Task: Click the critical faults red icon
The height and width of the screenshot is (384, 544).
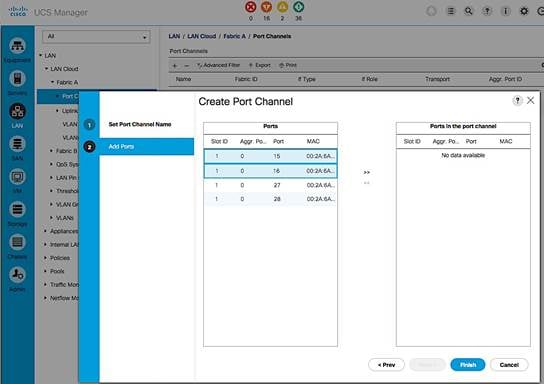Action: (250, 7)
